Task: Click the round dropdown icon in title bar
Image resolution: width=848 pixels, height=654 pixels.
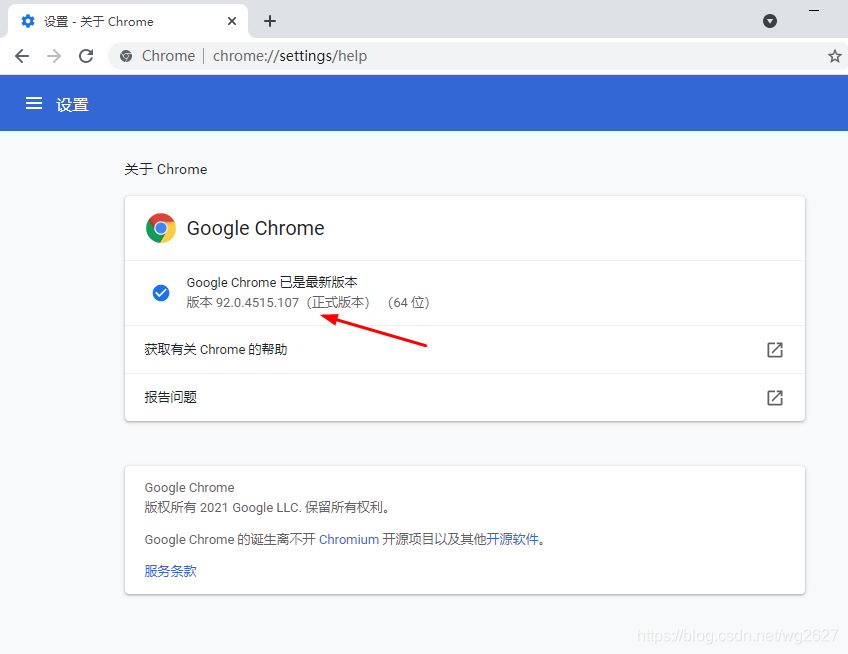Action: pos(770,21)
